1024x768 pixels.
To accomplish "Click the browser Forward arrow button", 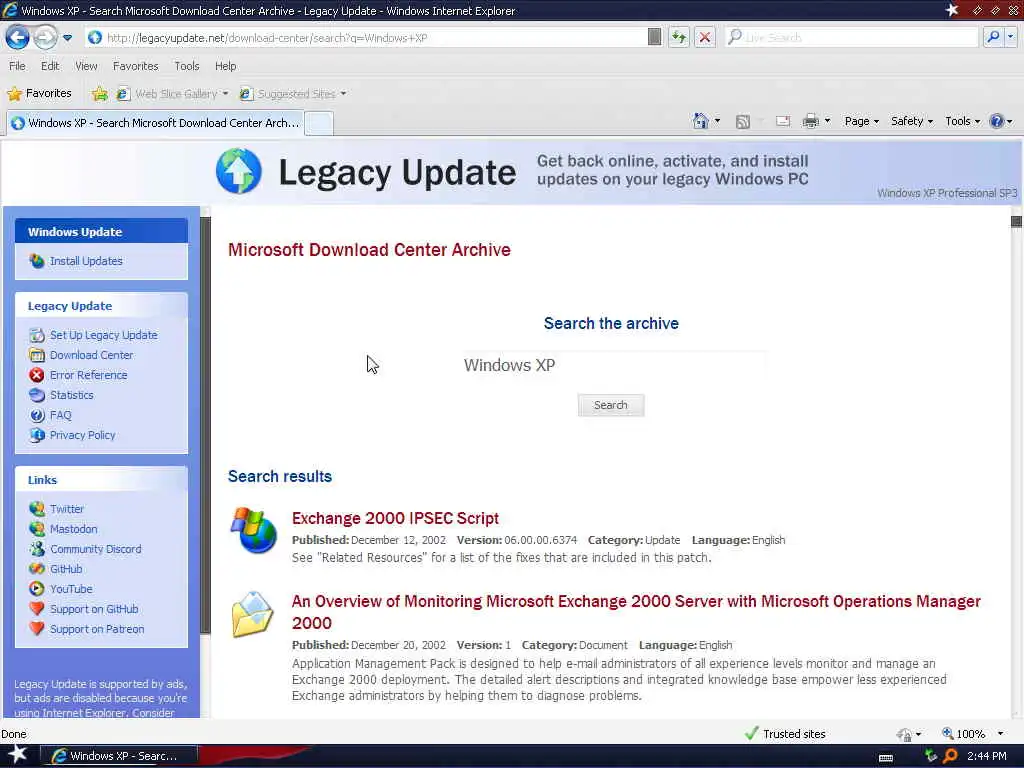I will tap(45, 37).
